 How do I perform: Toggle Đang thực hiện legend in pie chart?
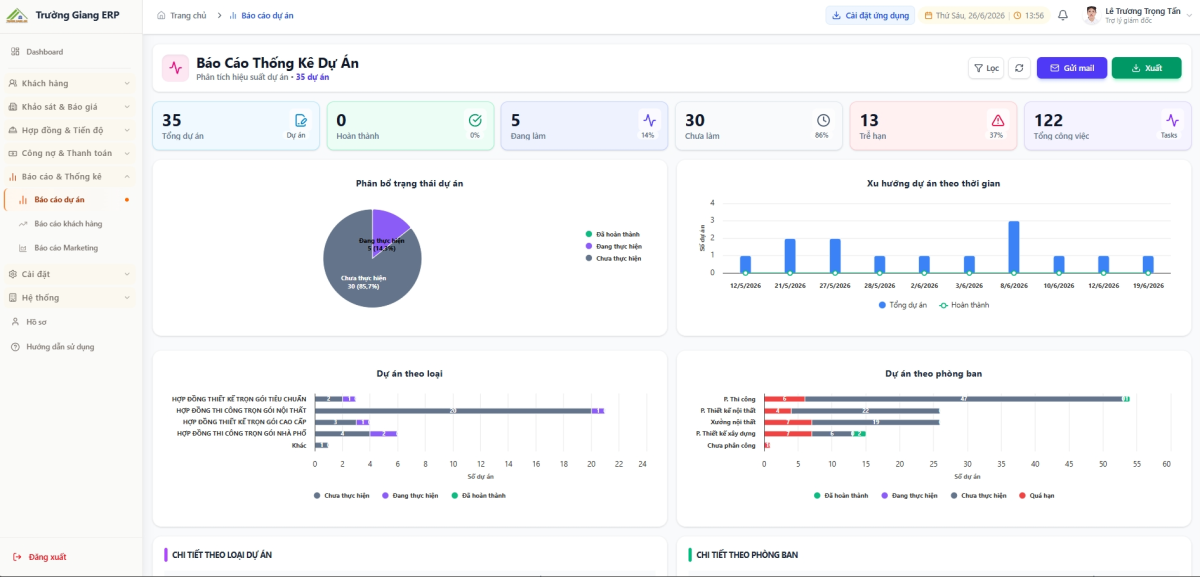(x=613, y=246)
